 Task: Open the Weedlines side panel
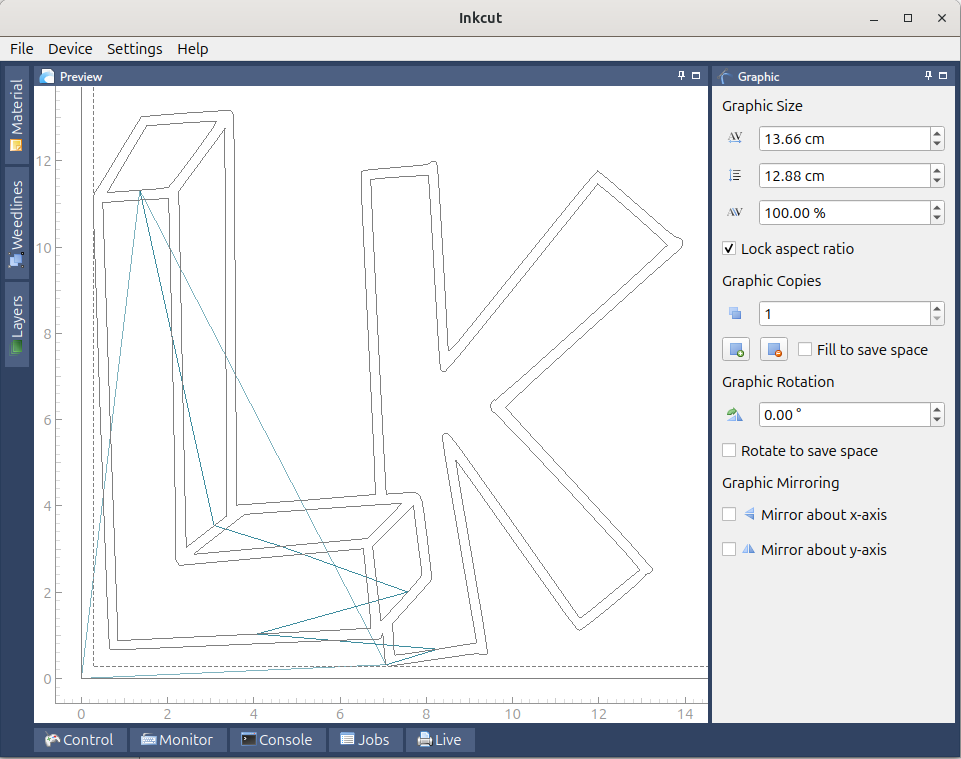17,224
